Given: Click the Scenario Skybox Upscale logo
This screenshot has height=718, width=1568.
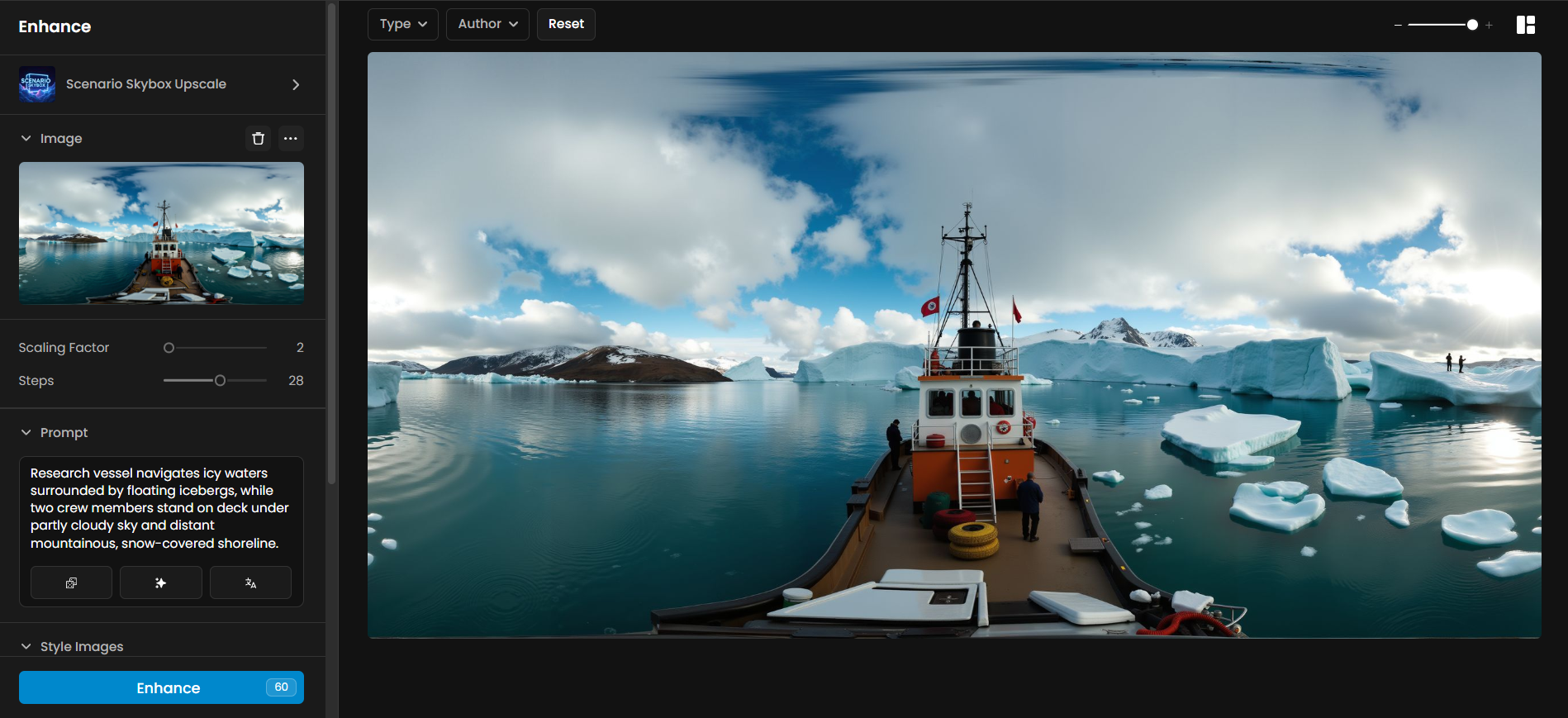Looking at the screenshot, I should (37, 84).
